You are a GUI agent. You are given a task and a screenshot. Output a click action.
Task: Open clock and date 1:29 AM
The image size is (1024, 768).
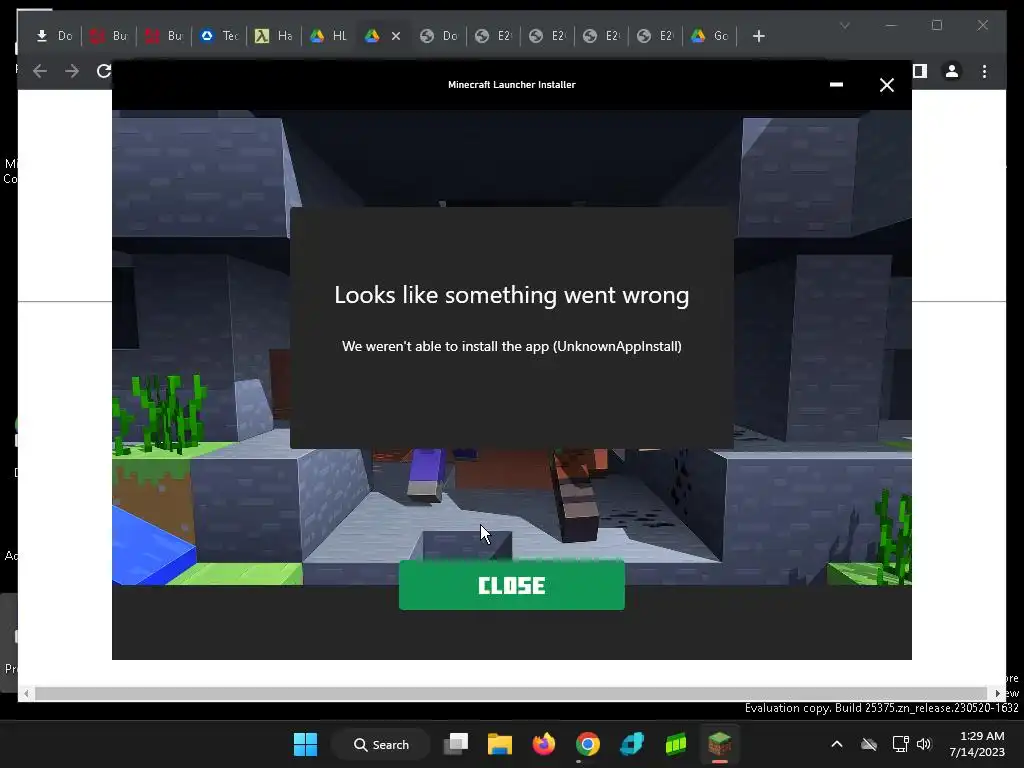click(977, 744)
